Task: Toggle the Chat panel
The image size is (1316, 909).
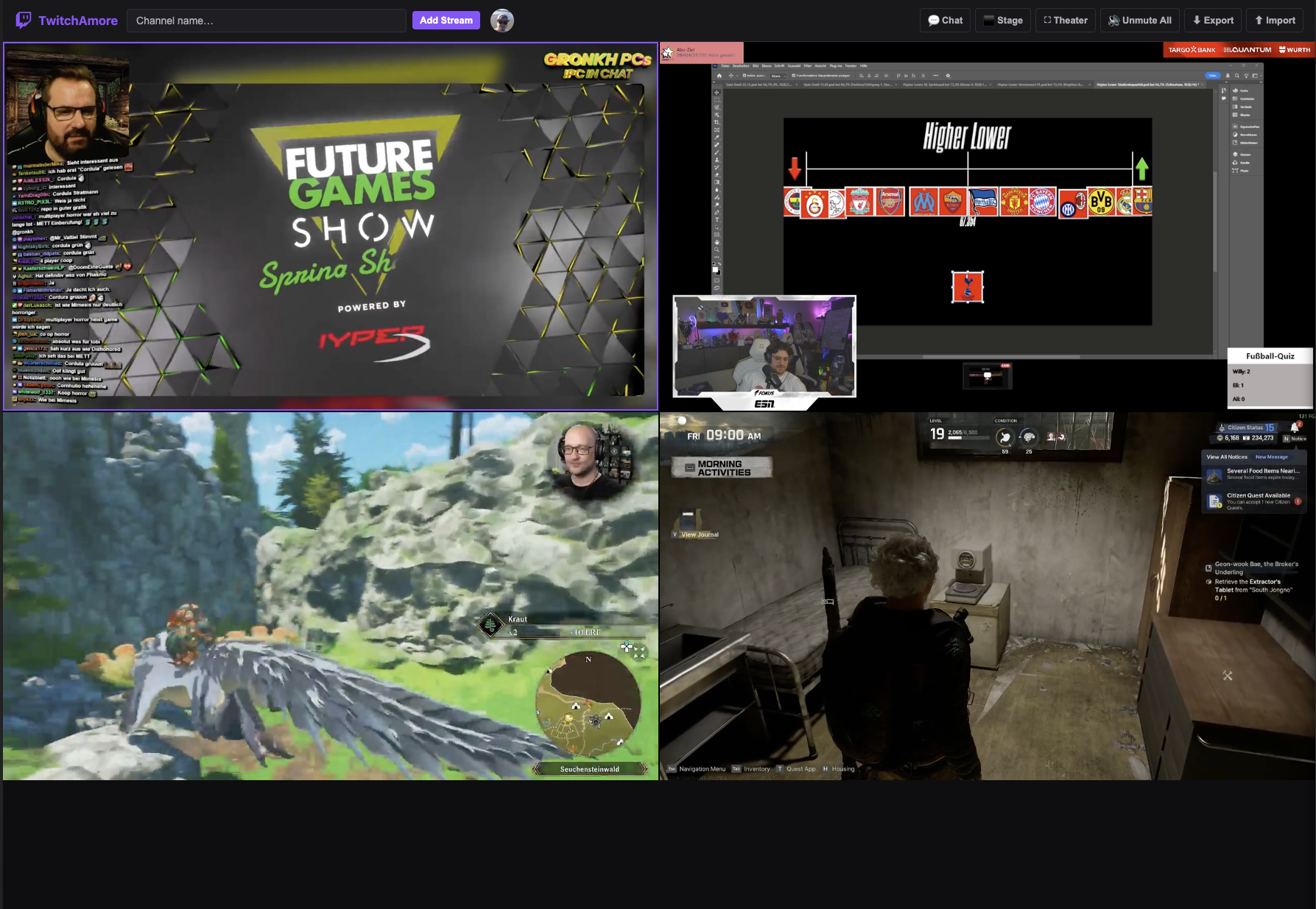Action: tap(946, 21)
